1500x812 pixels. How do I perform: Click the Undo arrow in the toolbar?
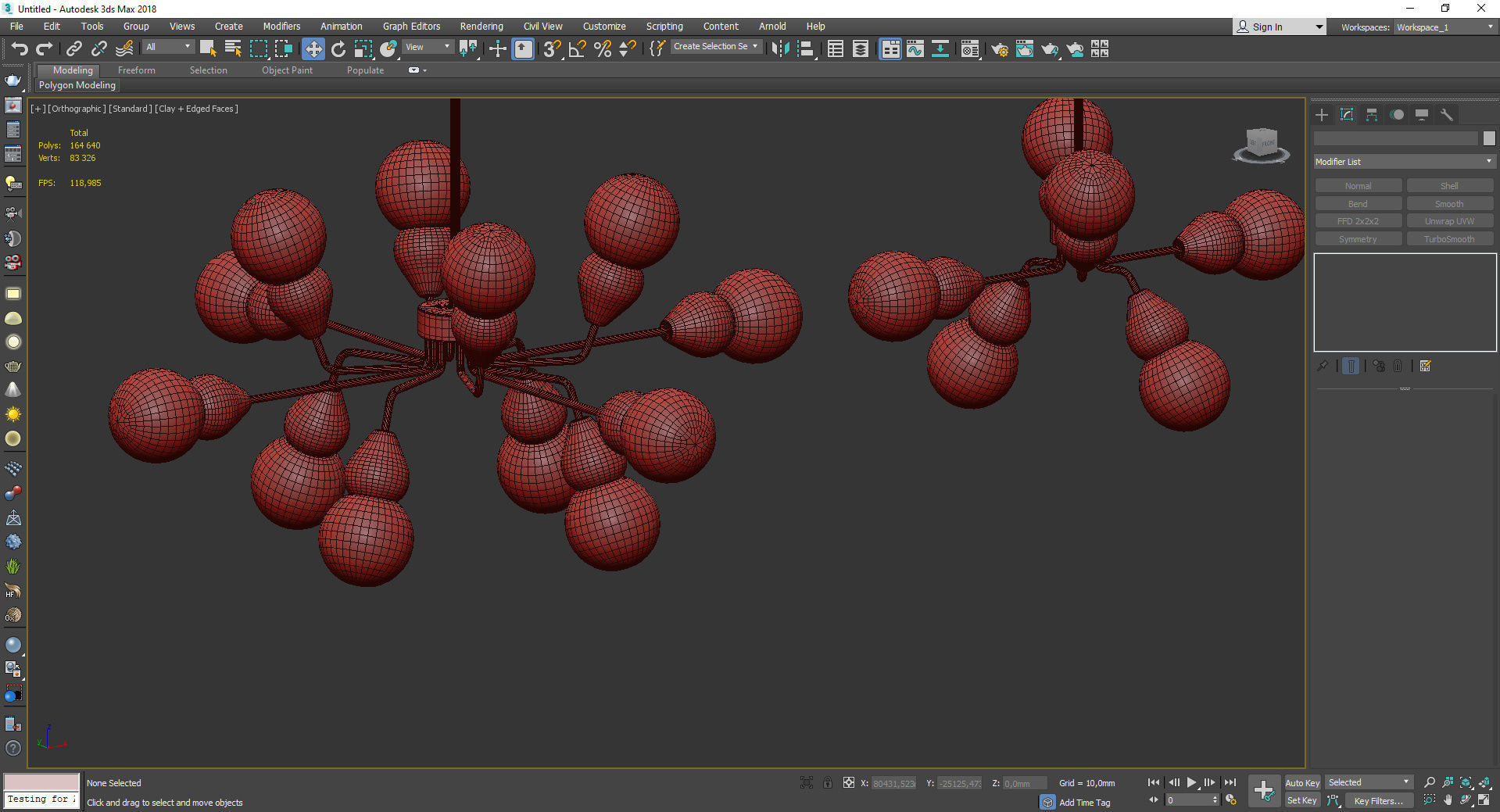[20, 49]
